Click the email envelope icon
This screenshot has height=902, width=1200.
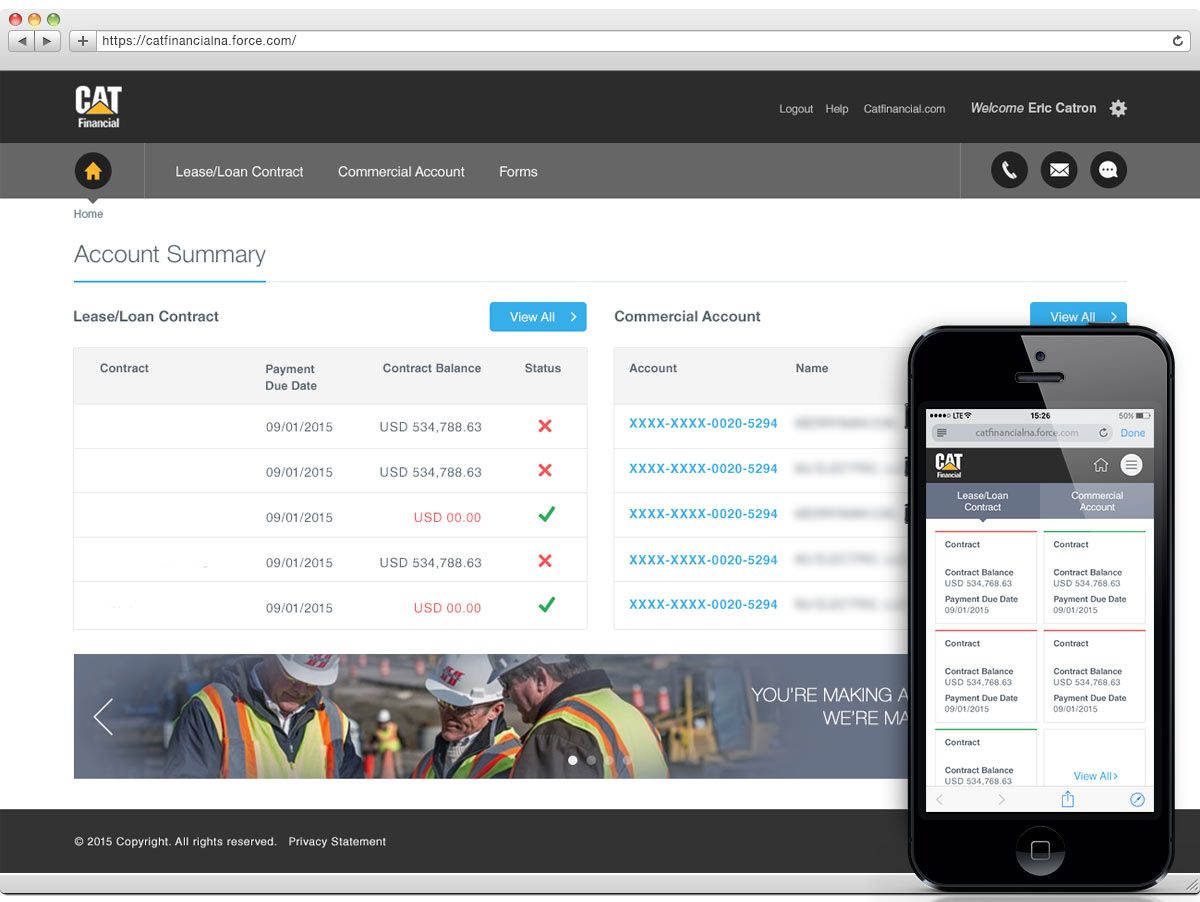point(1059,170)
